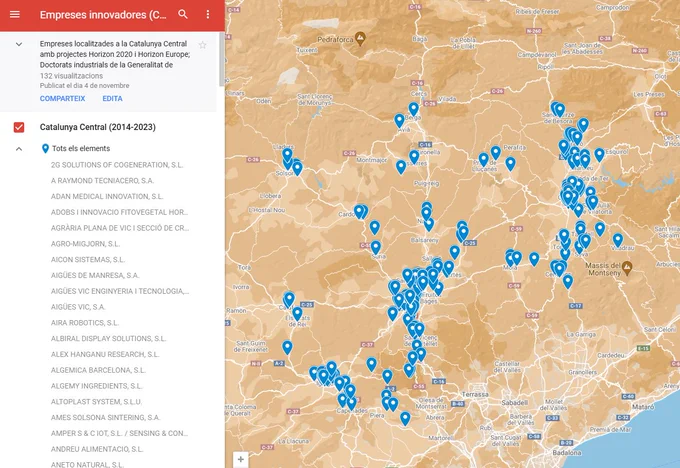Uncheck the Catalunya Central (2014-2023) layer

tap(19, 127)
